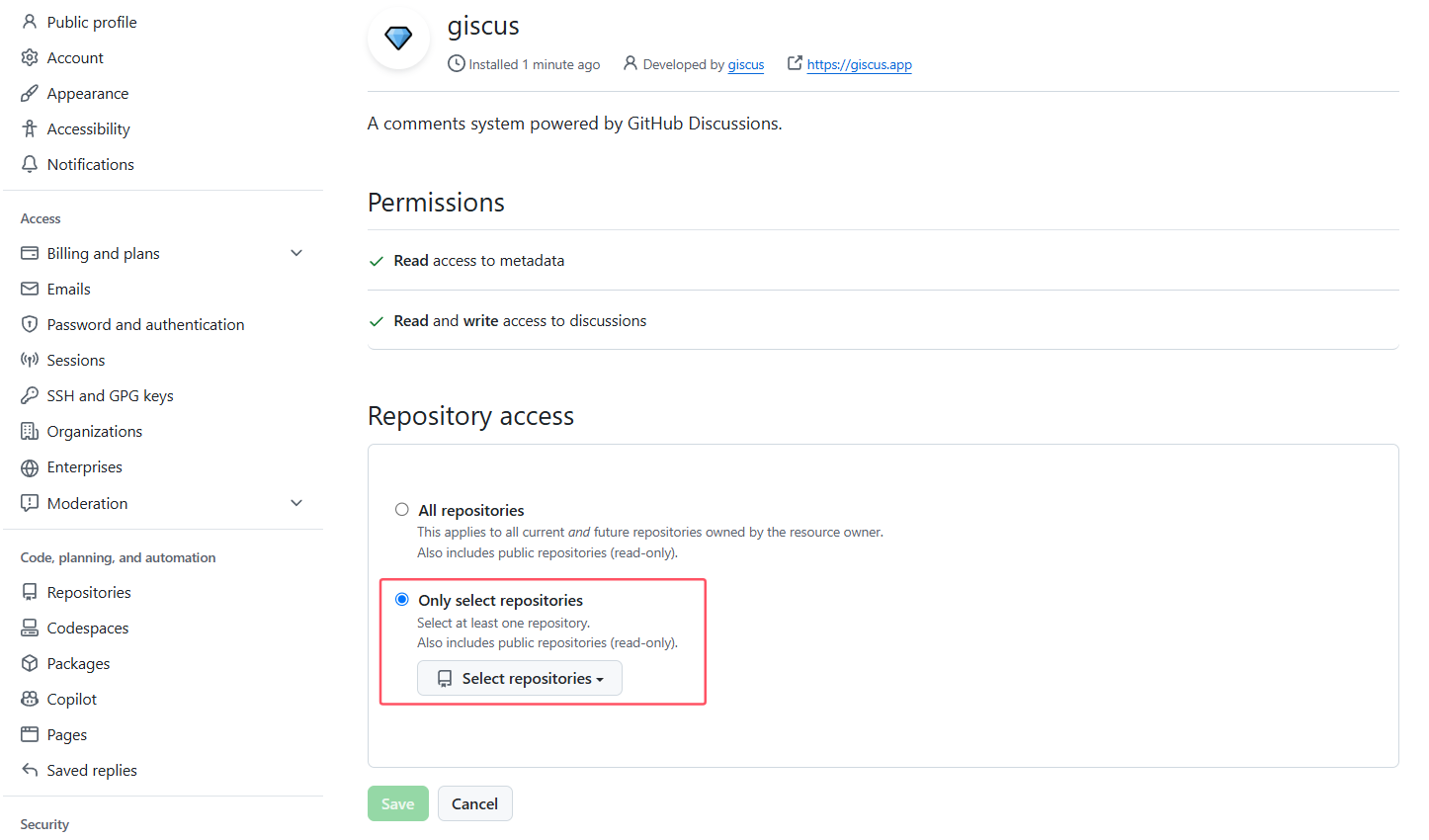Screen dimensions: 1429x840
Task: Select the All repositories radio button
Action: 402,510
